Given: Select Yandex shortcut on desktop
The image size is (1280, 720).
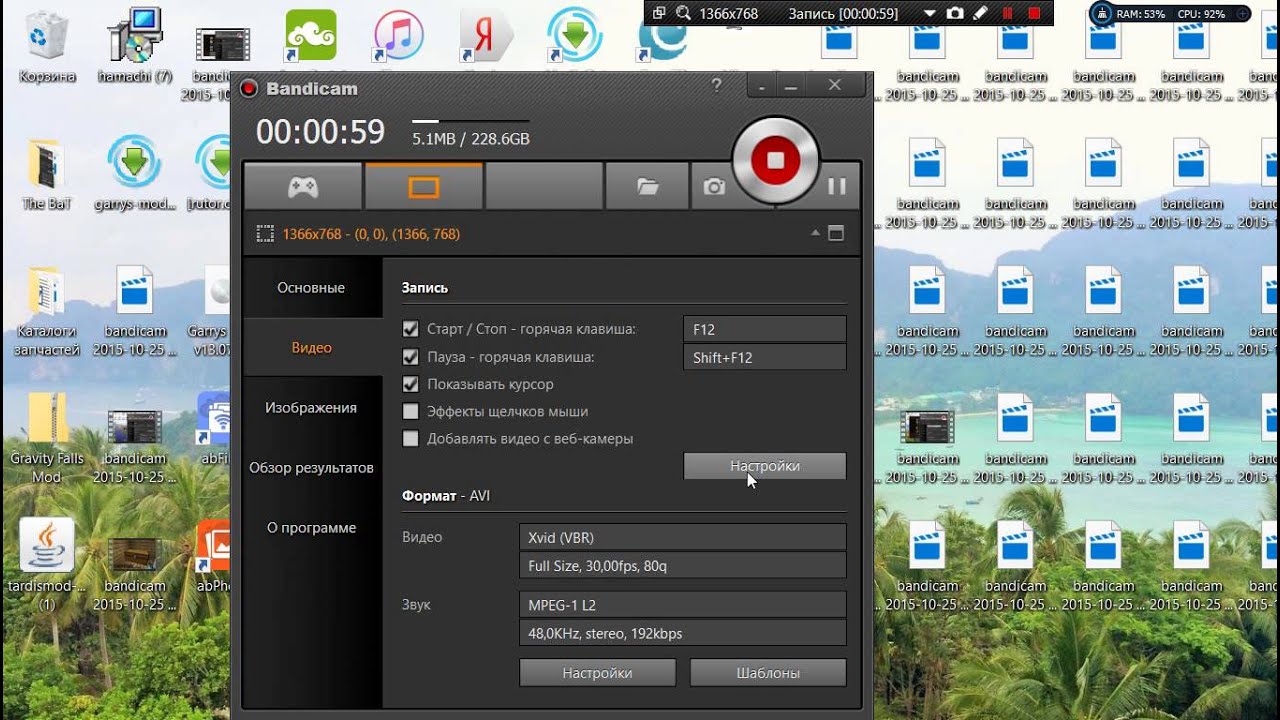Looking at the screenshot, I should [486, 37].
